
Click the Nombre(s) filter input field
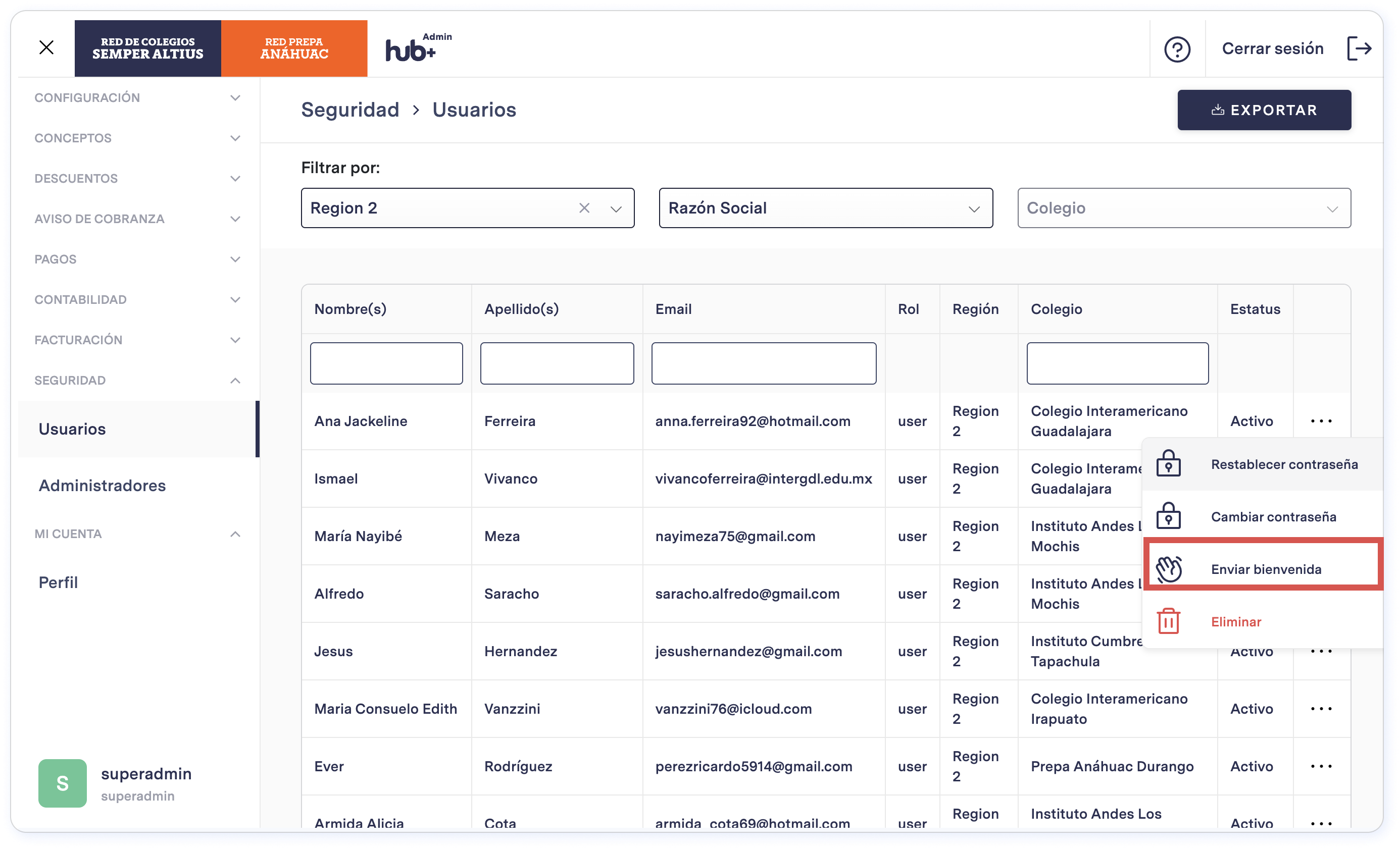coord(386,363)
